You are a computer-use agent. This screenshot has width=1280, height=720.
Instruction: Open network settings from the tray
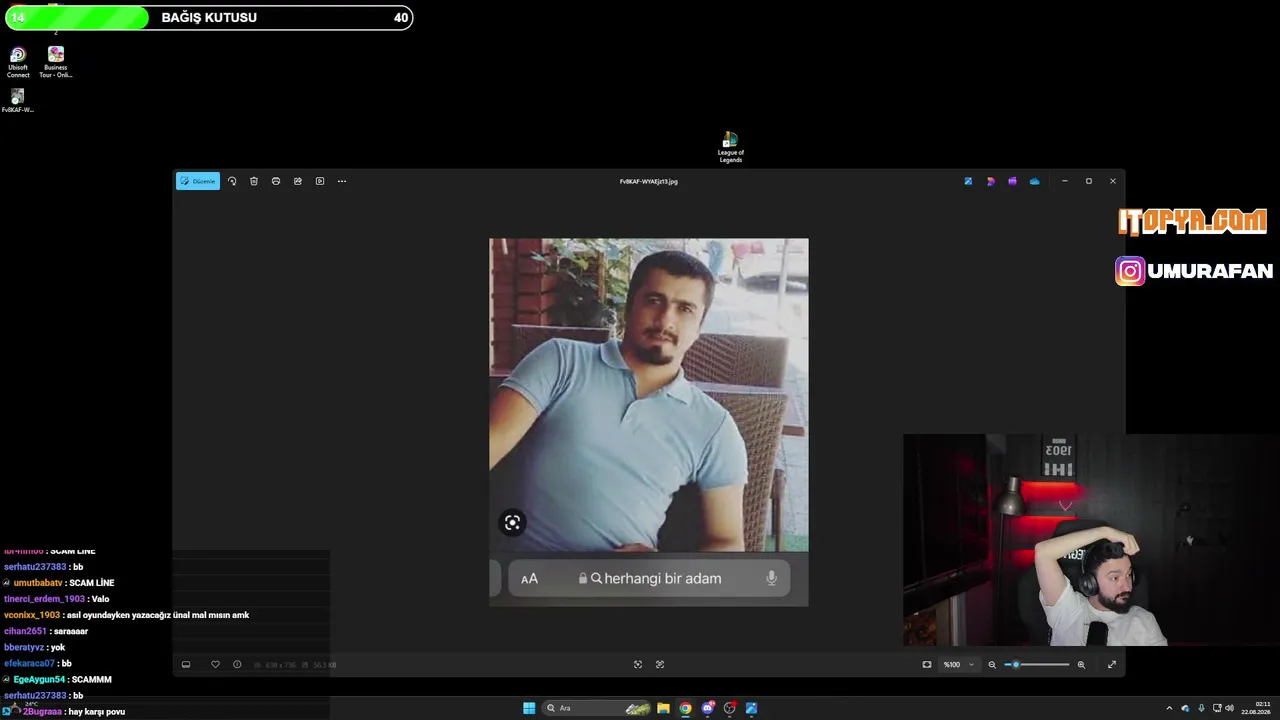pyautogui.click(x=1215, y=708)
